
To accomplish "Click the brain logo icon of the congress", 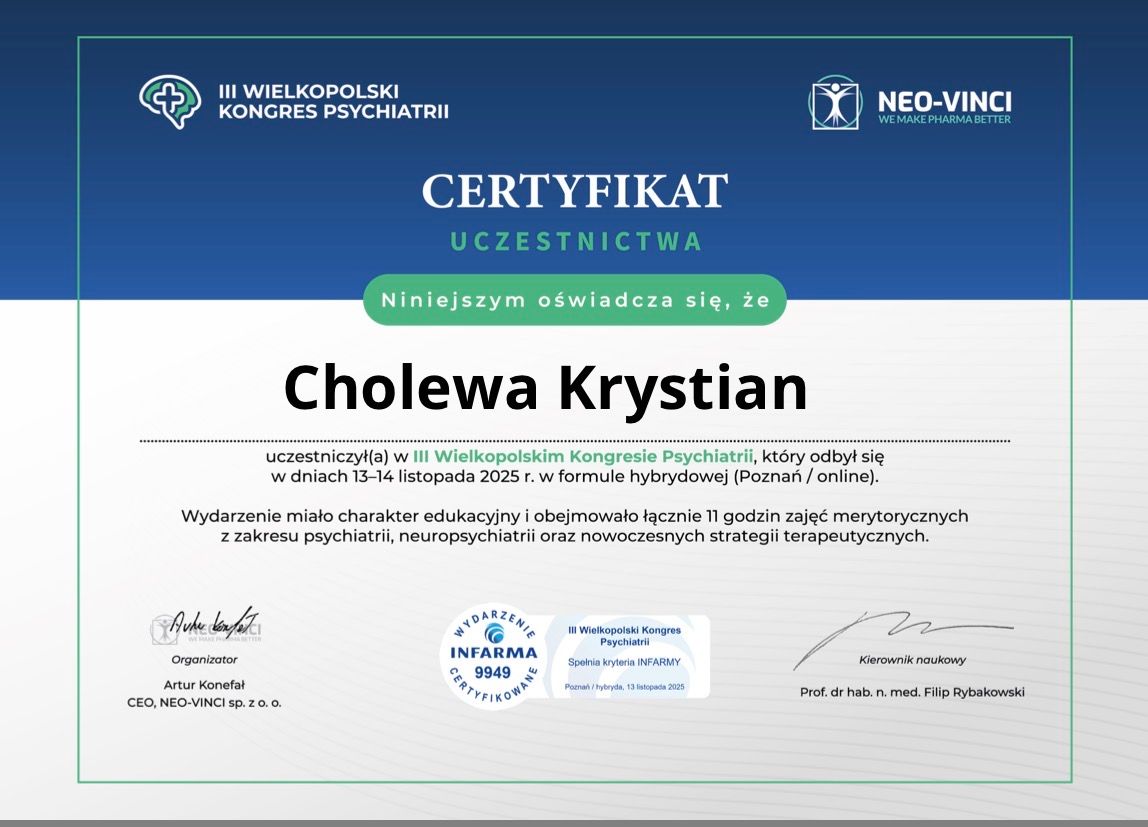I will click(169, 101).
